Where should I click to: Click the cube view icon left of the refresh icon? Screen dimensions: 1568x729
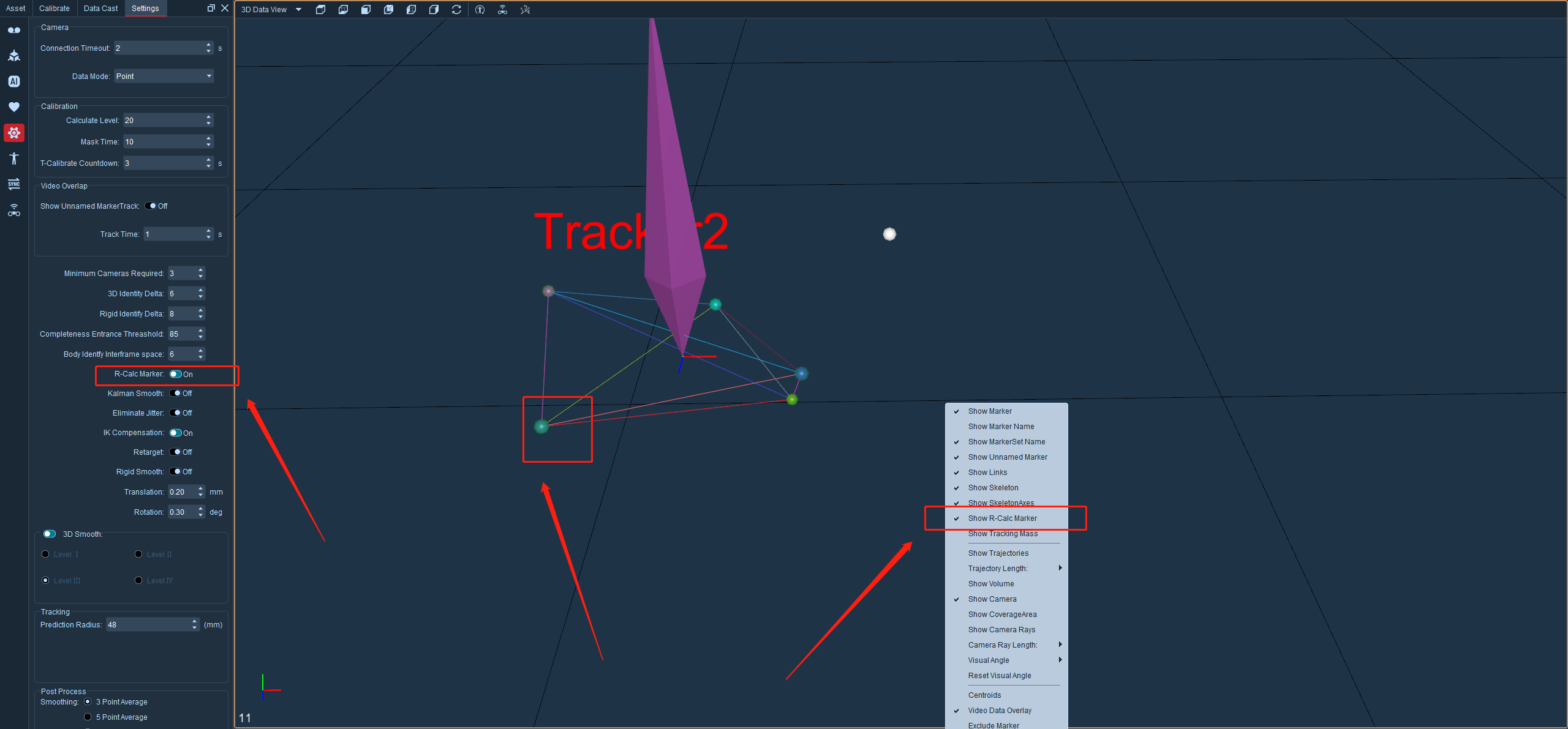[x=434, y=9]
